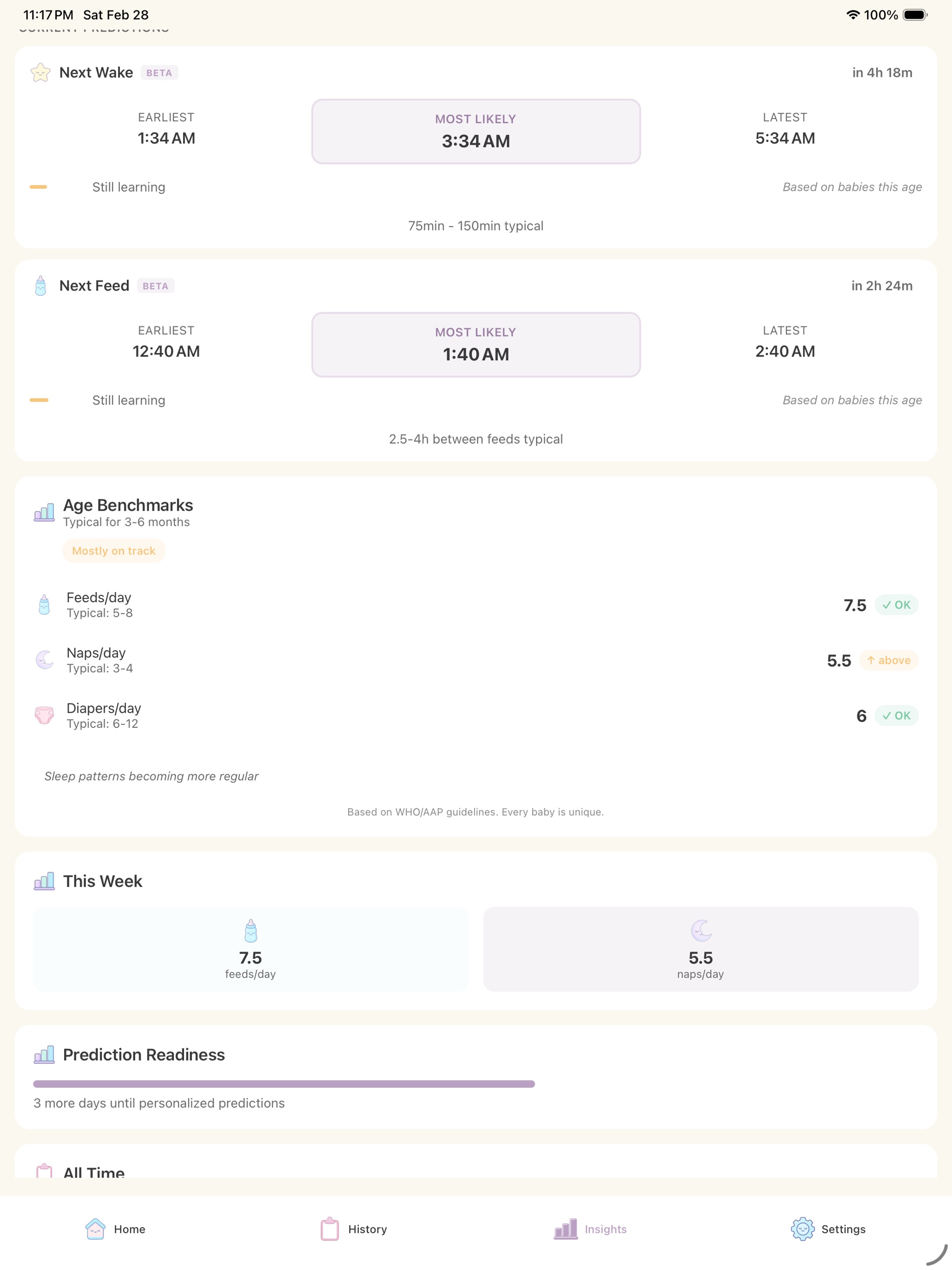Open the Home tab
This screenshot has width=952, height=1270.
tap(115, 1229)
